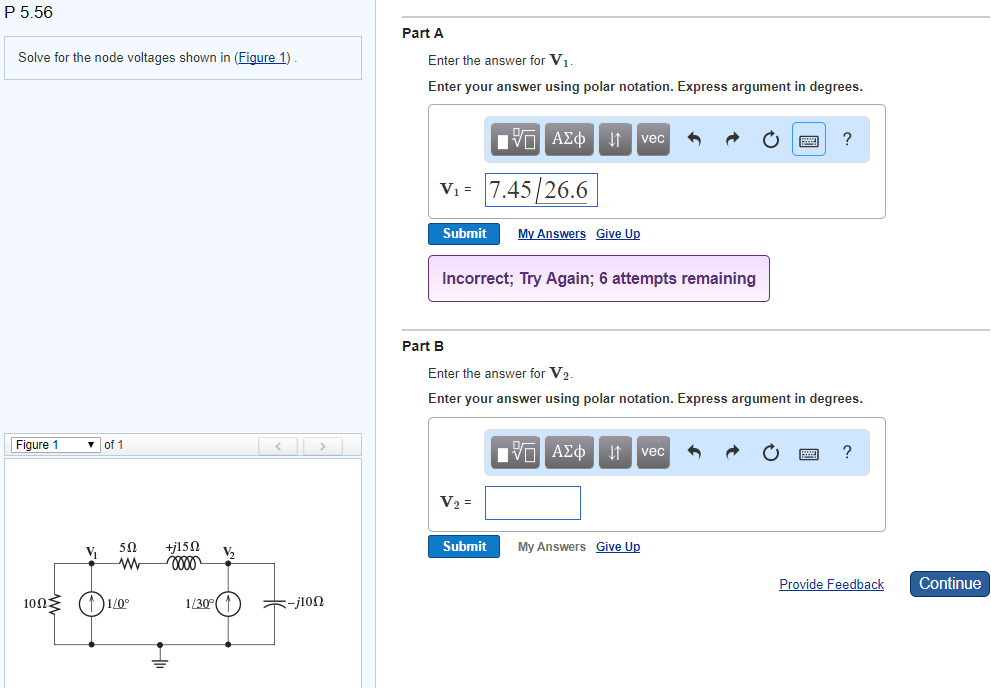Insert a Greek symbol using the ΑΣφ icon
The height and width of the screenshot is (688, 991).
[x=568, y=139]
